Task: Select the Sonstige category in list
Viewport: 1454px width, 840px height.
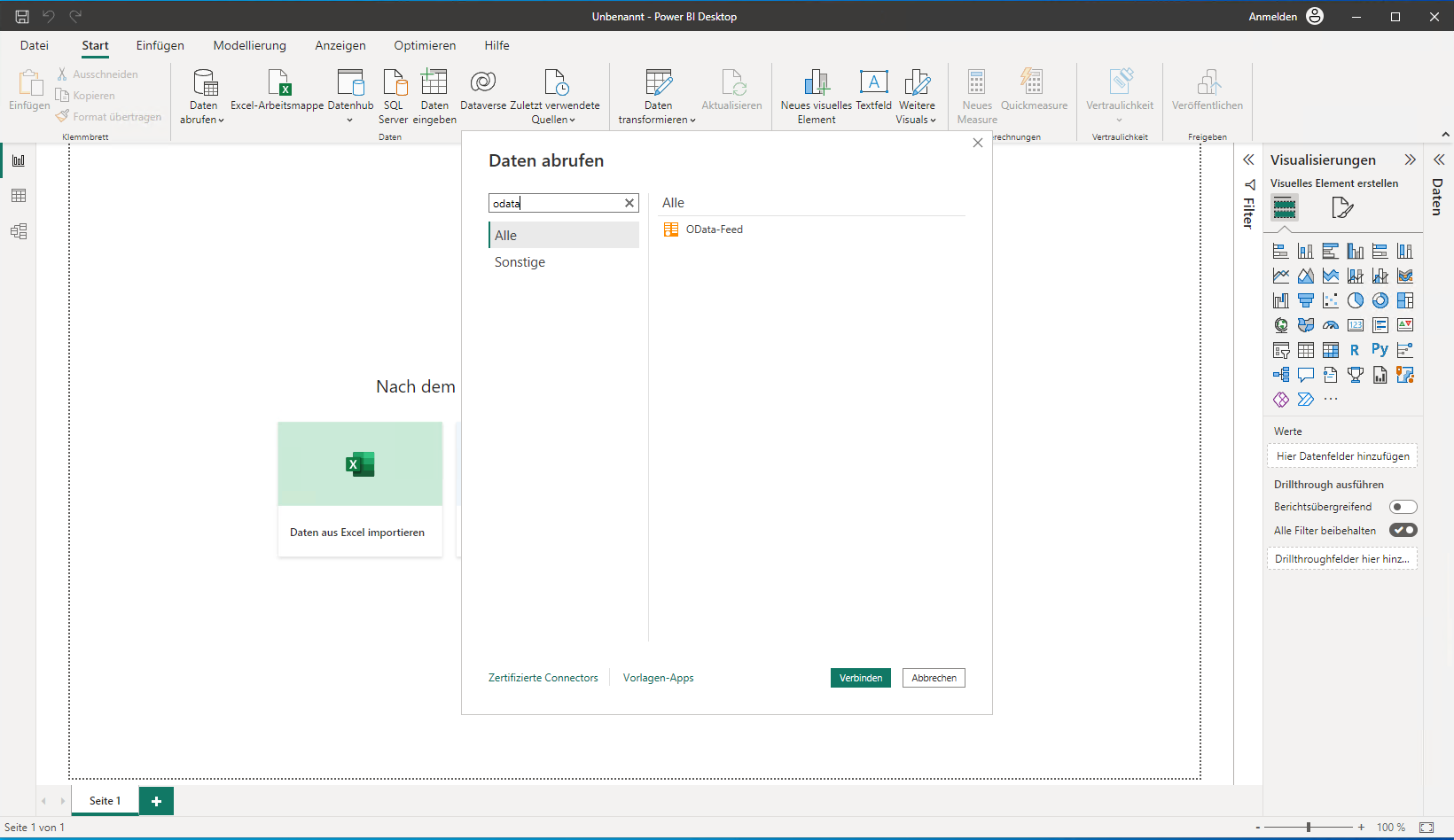Action: [x=520, y=262]
